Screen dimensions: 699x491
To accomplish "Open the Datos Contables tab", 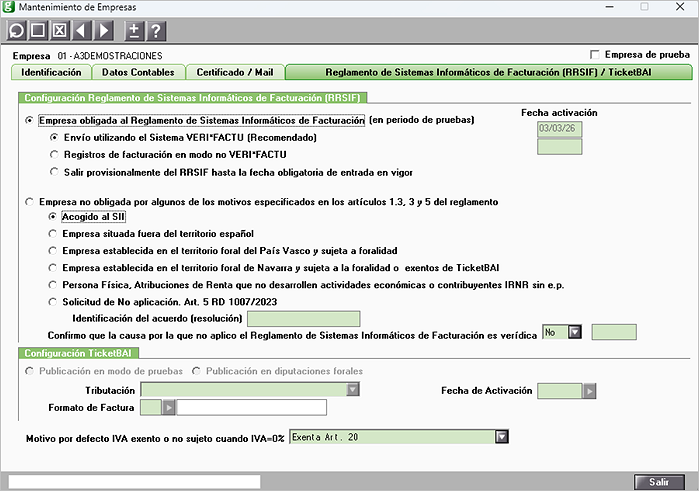I will pyautogui.click(x=138, y=72).
